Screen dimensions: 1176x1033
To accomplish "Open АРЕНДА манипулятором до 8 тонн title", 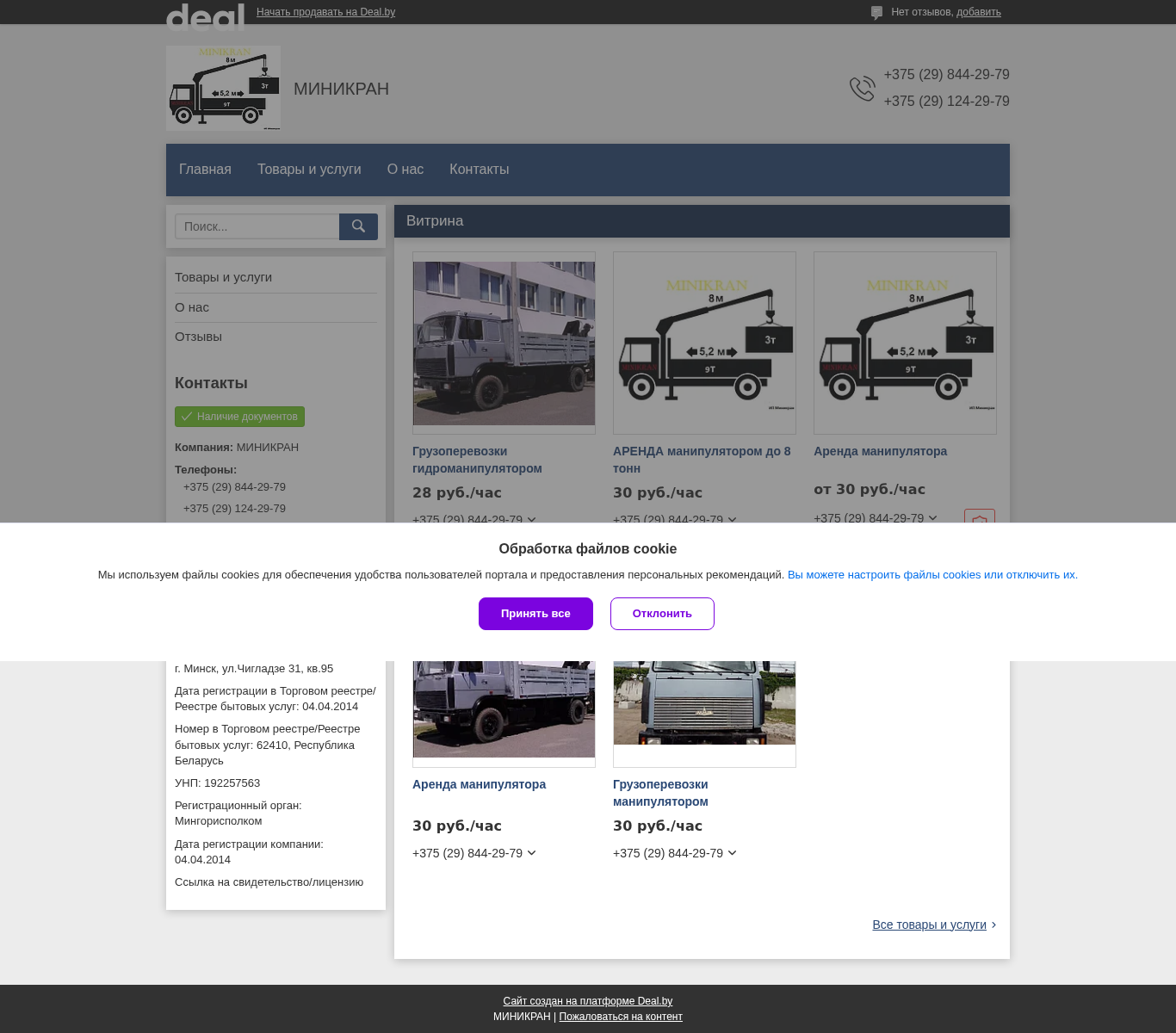I will (x=702, y=460).
